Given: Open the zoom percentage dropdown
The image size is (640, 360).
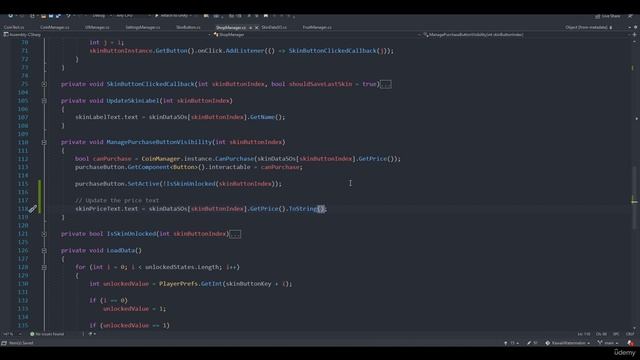Looking at the screenshot, I should 13,334.
